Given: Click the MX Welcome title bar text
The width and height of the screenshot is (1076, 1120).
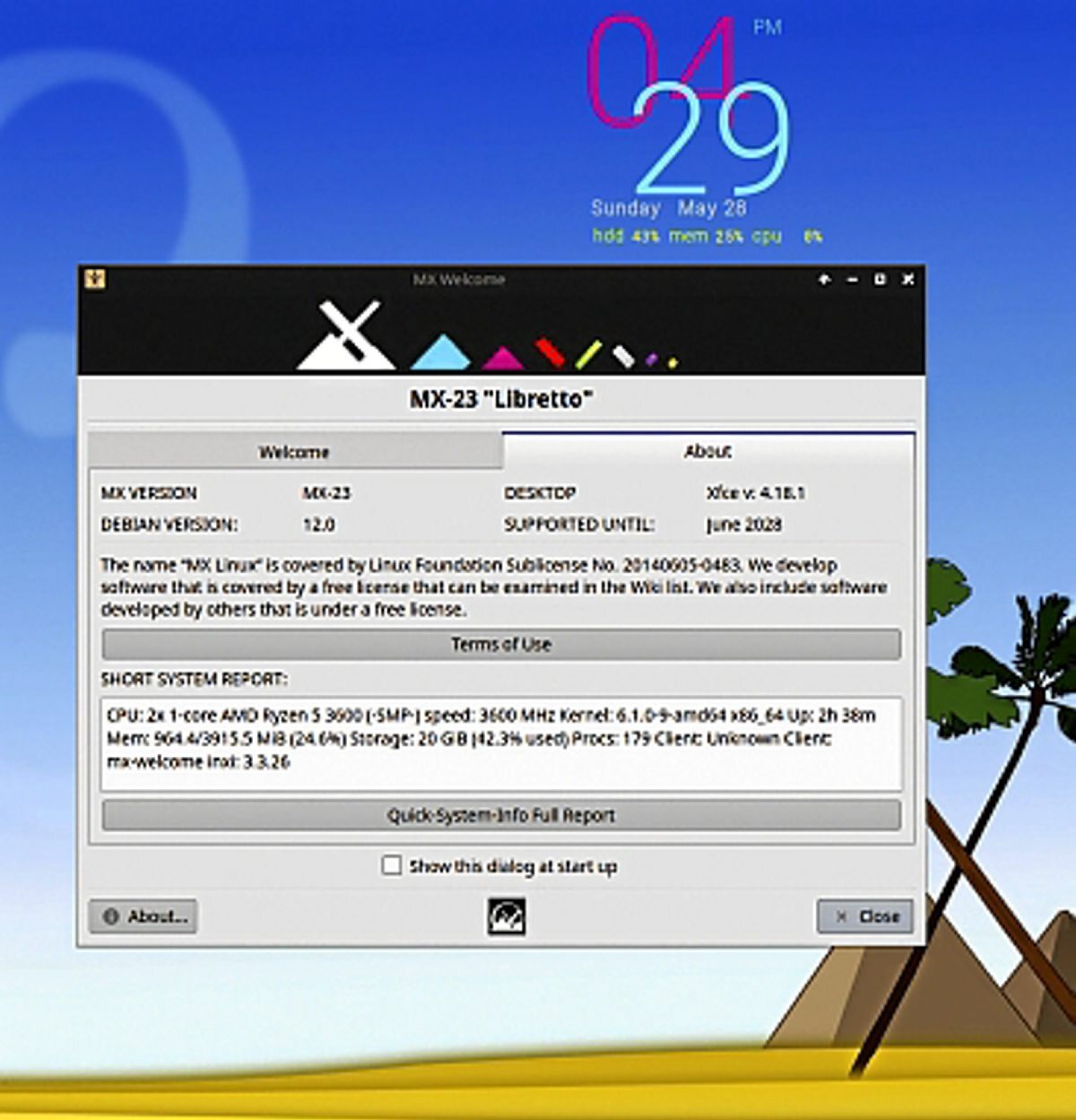Looking at the screenshot, I should (459, 280).
